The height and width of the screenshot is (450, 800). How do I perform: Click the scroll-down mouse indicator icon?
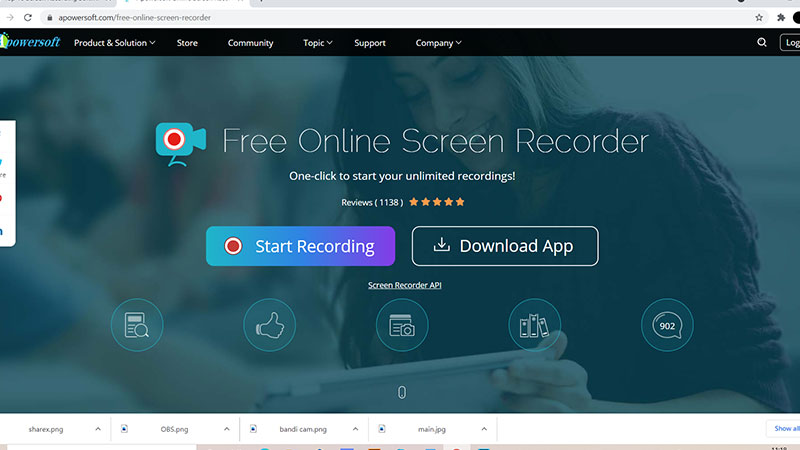pyautogui.click(x=402, y=392)
